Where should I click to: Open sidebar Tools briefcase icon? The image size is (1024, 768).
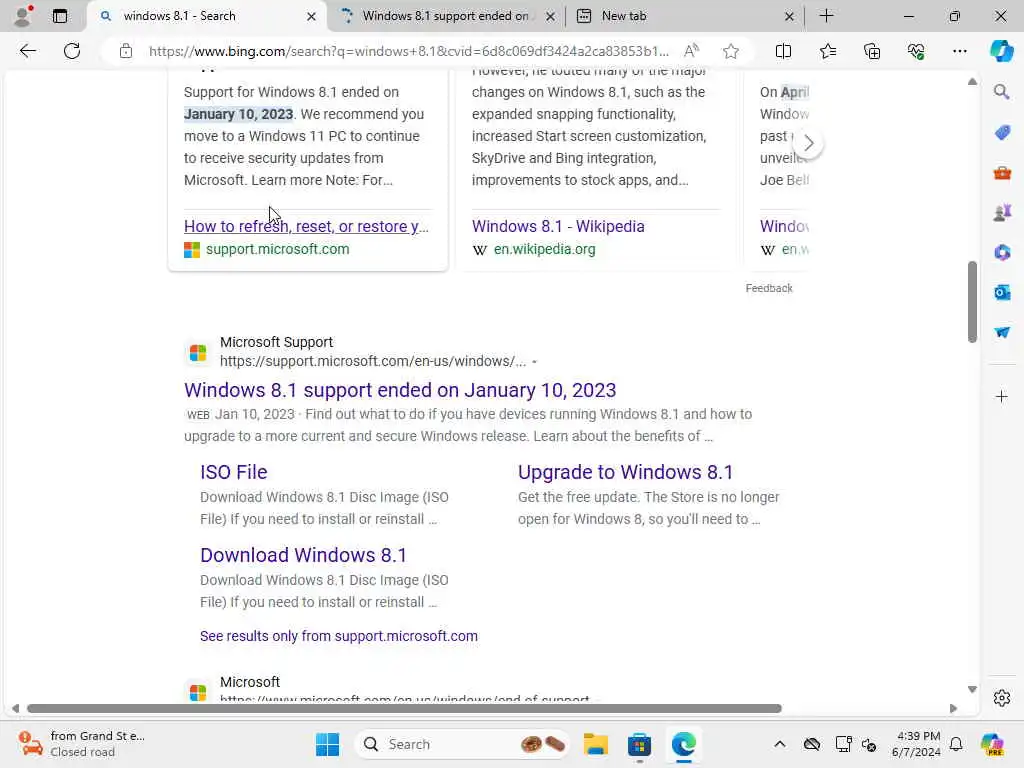1002,173
